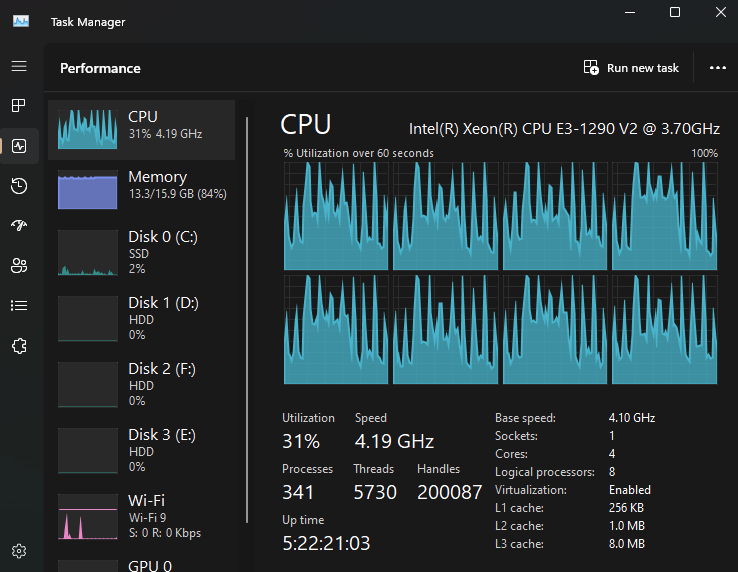Click the Task Manager app icon

point(21,21)
